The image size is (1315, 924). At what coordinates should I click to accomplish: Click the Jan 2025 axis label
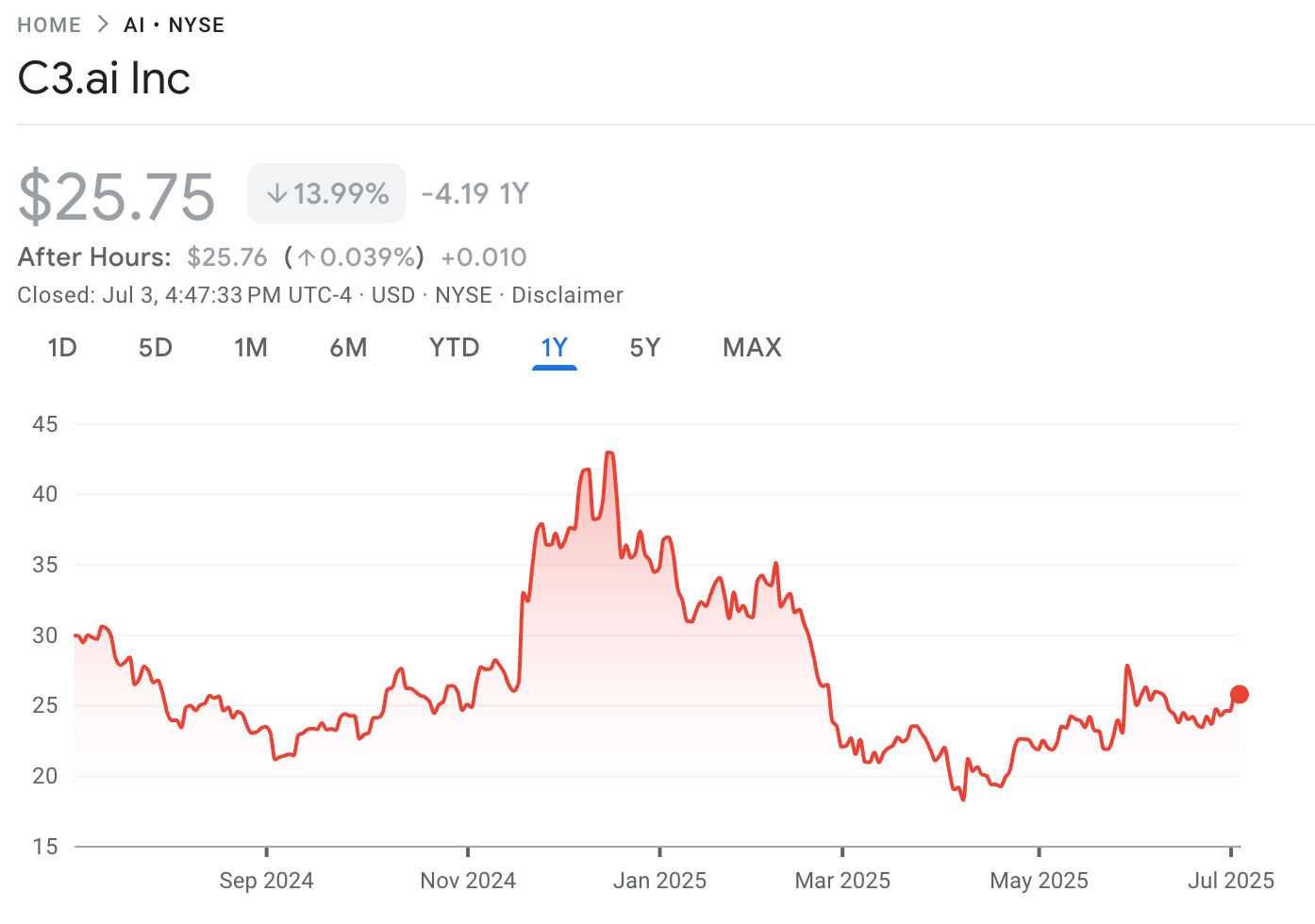[659, 881]
